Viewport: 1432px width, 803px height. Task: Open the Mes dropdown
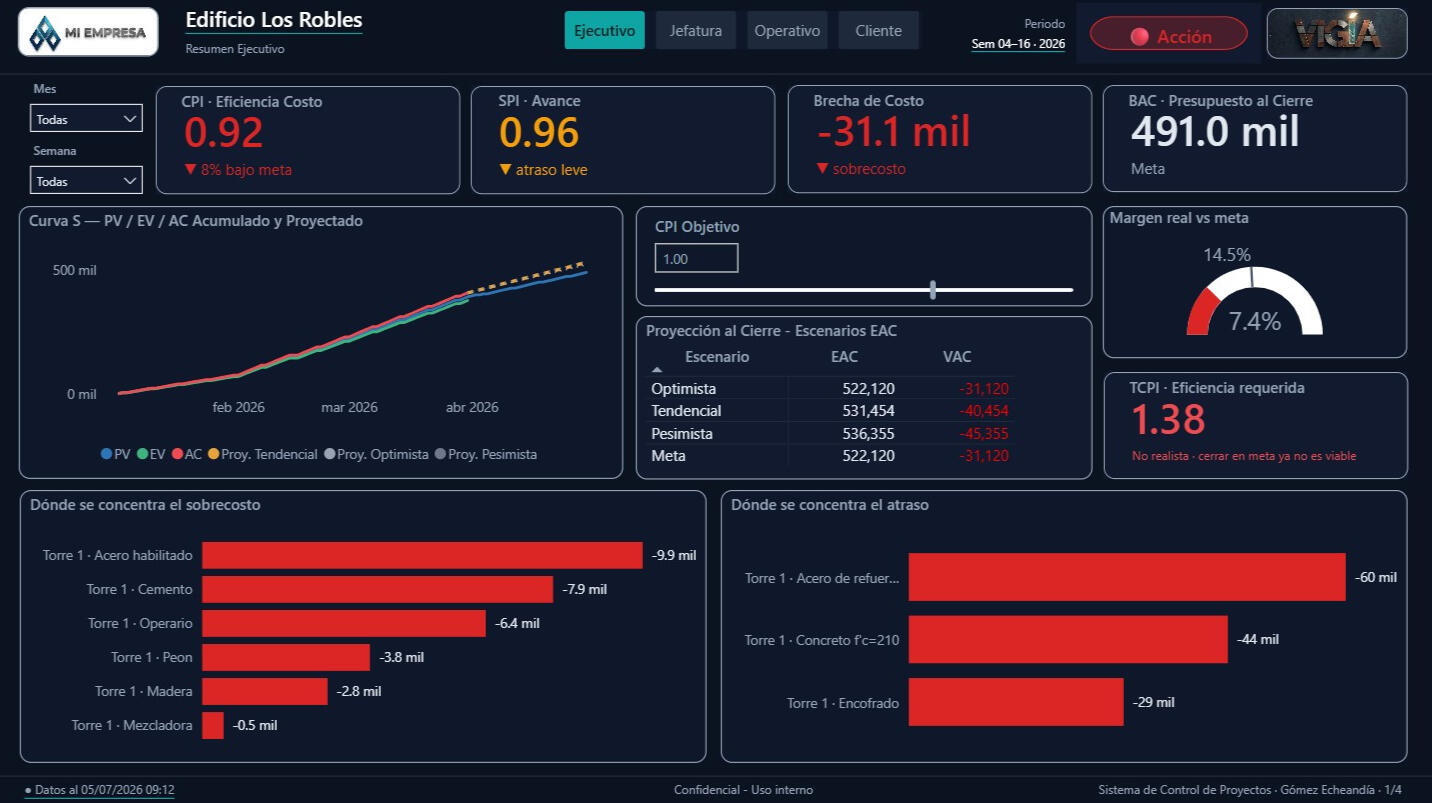pyautogui.click(x=86, y=119)
